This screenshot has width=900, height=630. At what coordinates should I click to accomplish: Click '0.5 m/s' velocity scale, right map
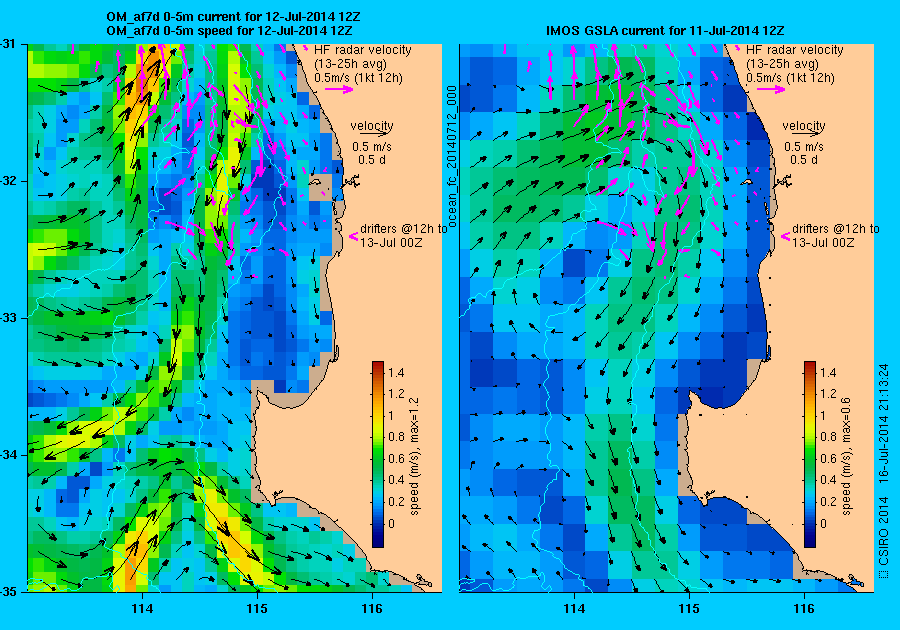tap(804, 147)
